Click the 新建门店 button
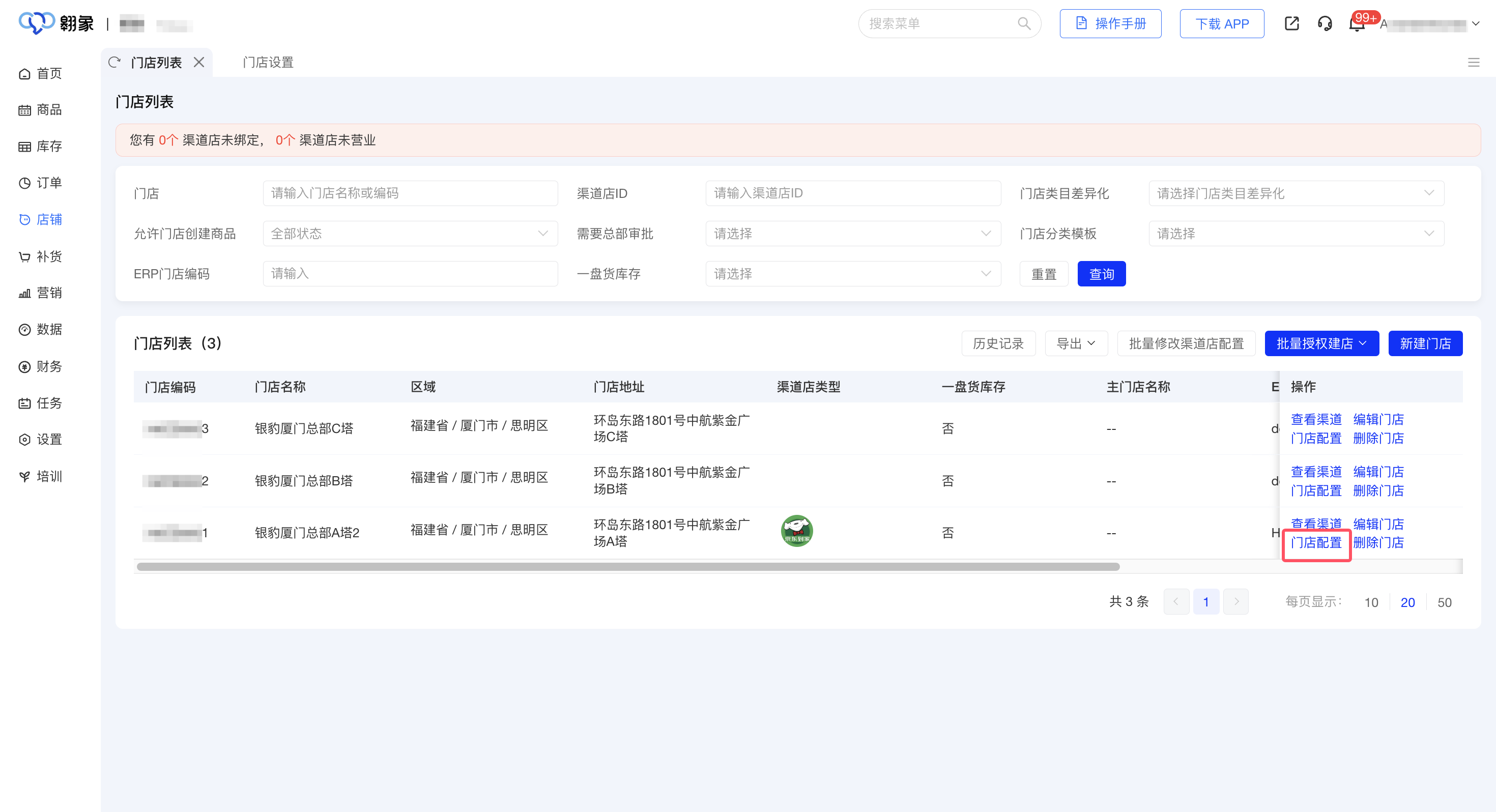Viewport: 1496px width, 812px height. 1425,343
